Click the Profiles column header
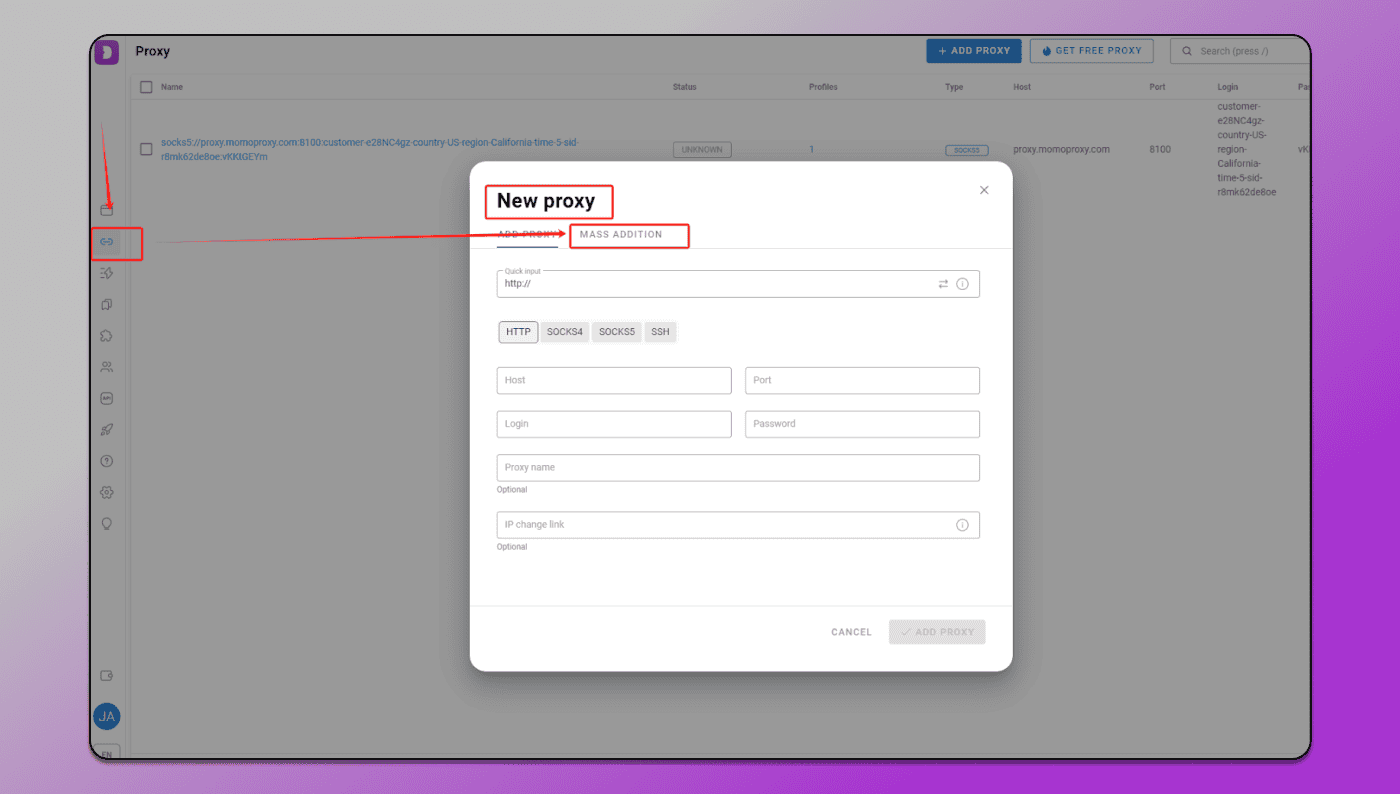The width and height of the screenshot is (1400, 794). (x=823, y=87)
